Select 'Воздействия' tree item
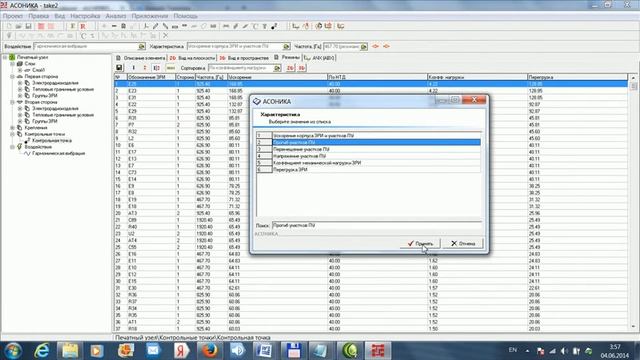The image size is (640, 360). coord(38,147)
